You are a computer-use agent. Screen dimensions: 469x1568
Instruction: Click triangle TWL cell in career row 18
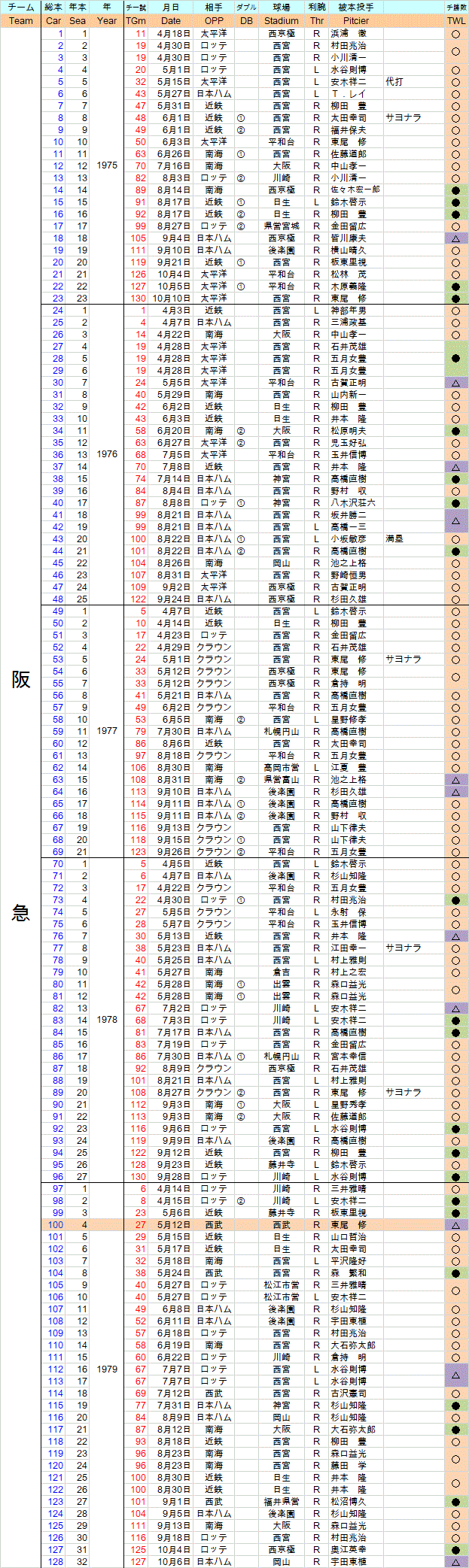(x=456, y=238)
